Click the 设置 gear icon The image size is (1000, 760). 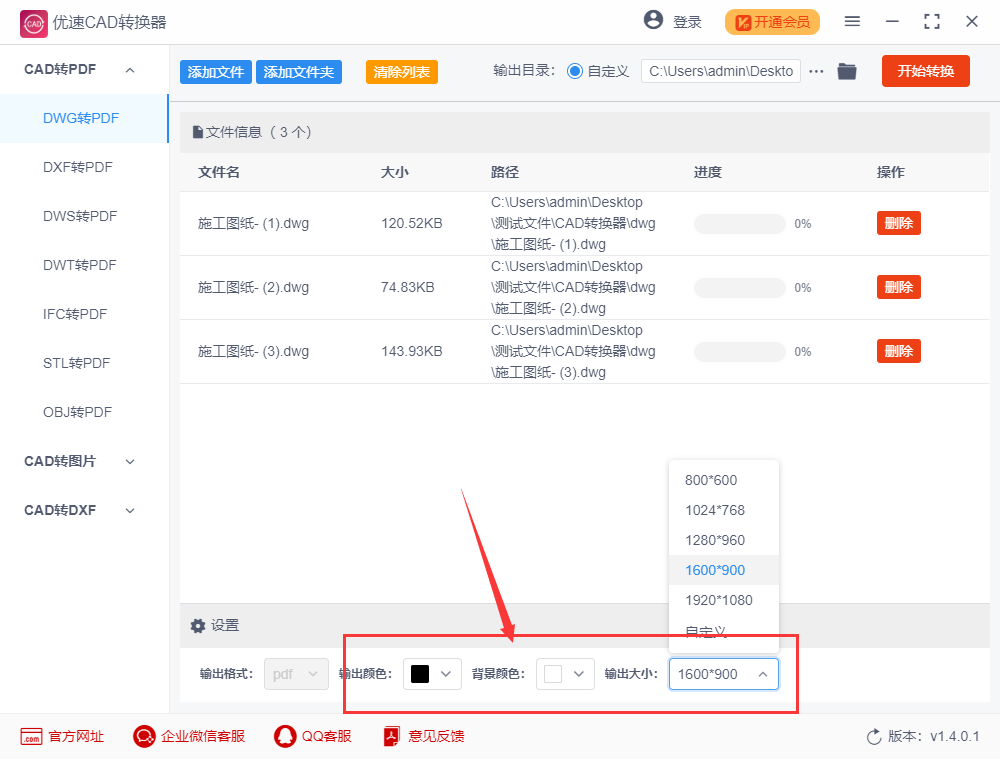tap(198, 626)
